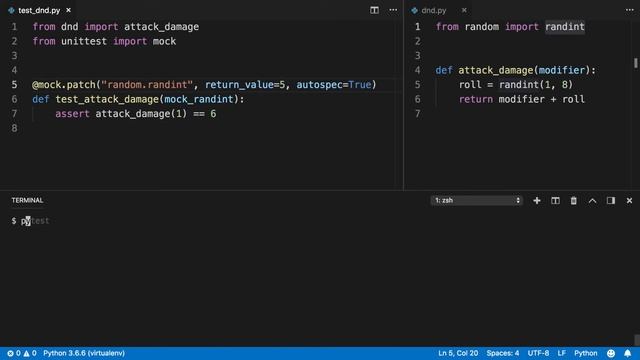Open notifications bell in status bar
This screenshot has width=640, height=360.
coord(628,353)
